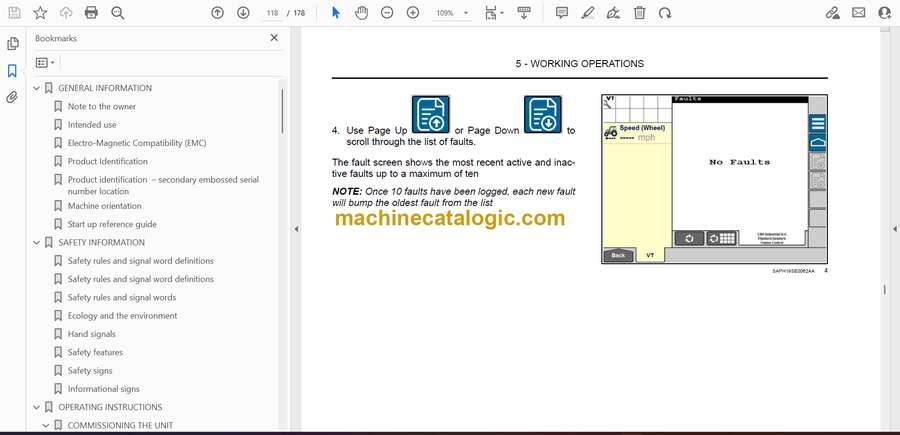Go to next page arrow
Viewport: 900px width, 435px height.
click(243, 13)
